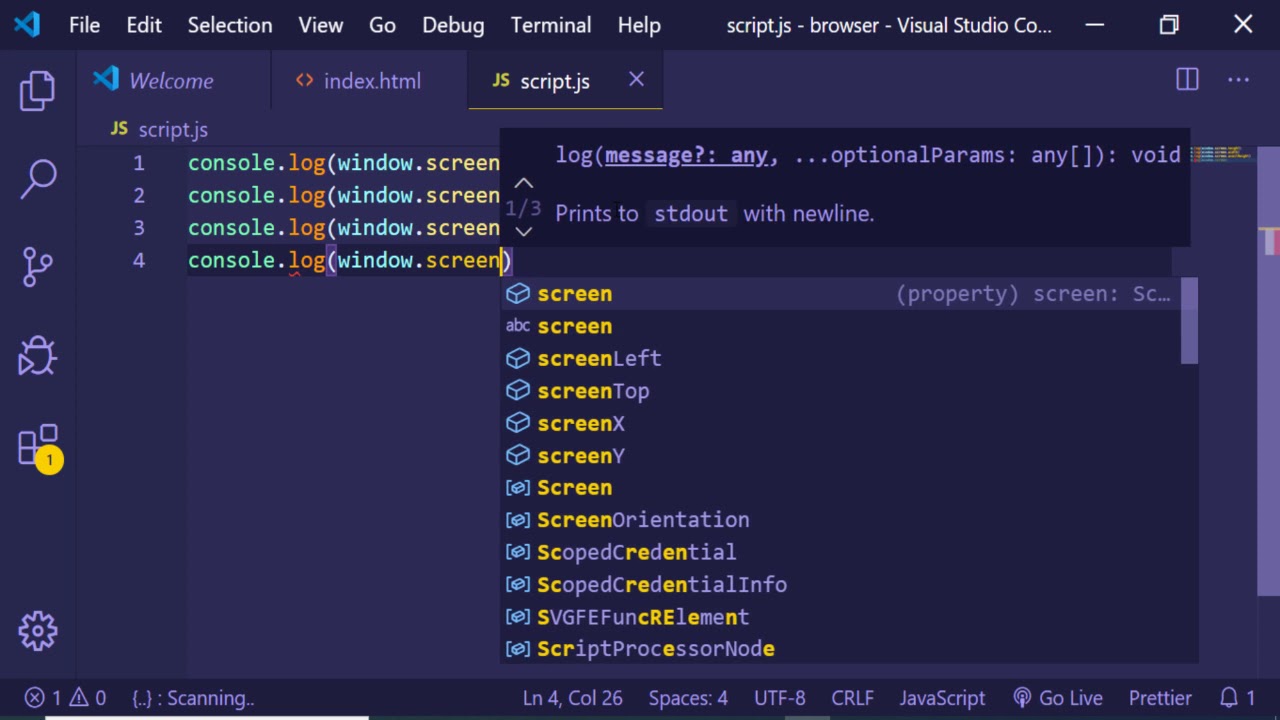Screen dimensions: 1280x720
Task: Open the editor More Actions ellipsis
Action: tap(1238, 80)
